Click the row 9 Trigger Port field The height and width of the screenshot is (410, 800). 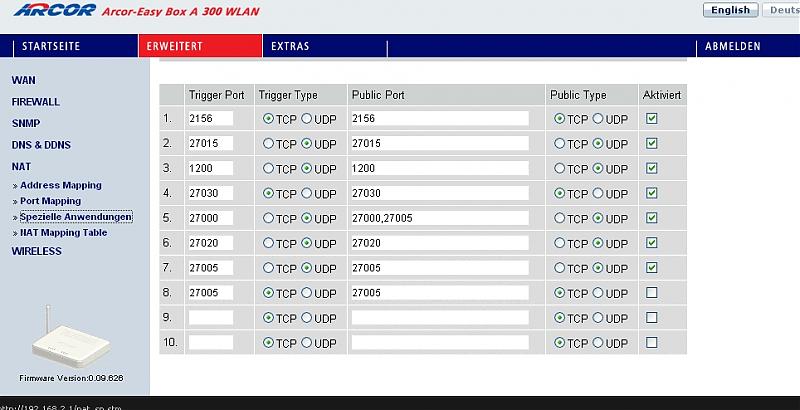coord(210,318)
